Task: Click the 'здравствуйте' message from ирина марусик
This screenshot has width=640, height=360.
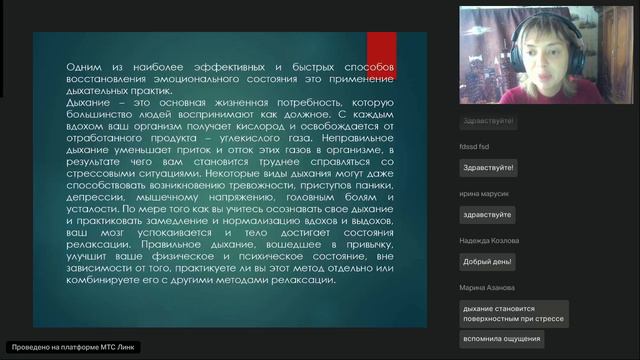Action: click(x=487, y=215)
